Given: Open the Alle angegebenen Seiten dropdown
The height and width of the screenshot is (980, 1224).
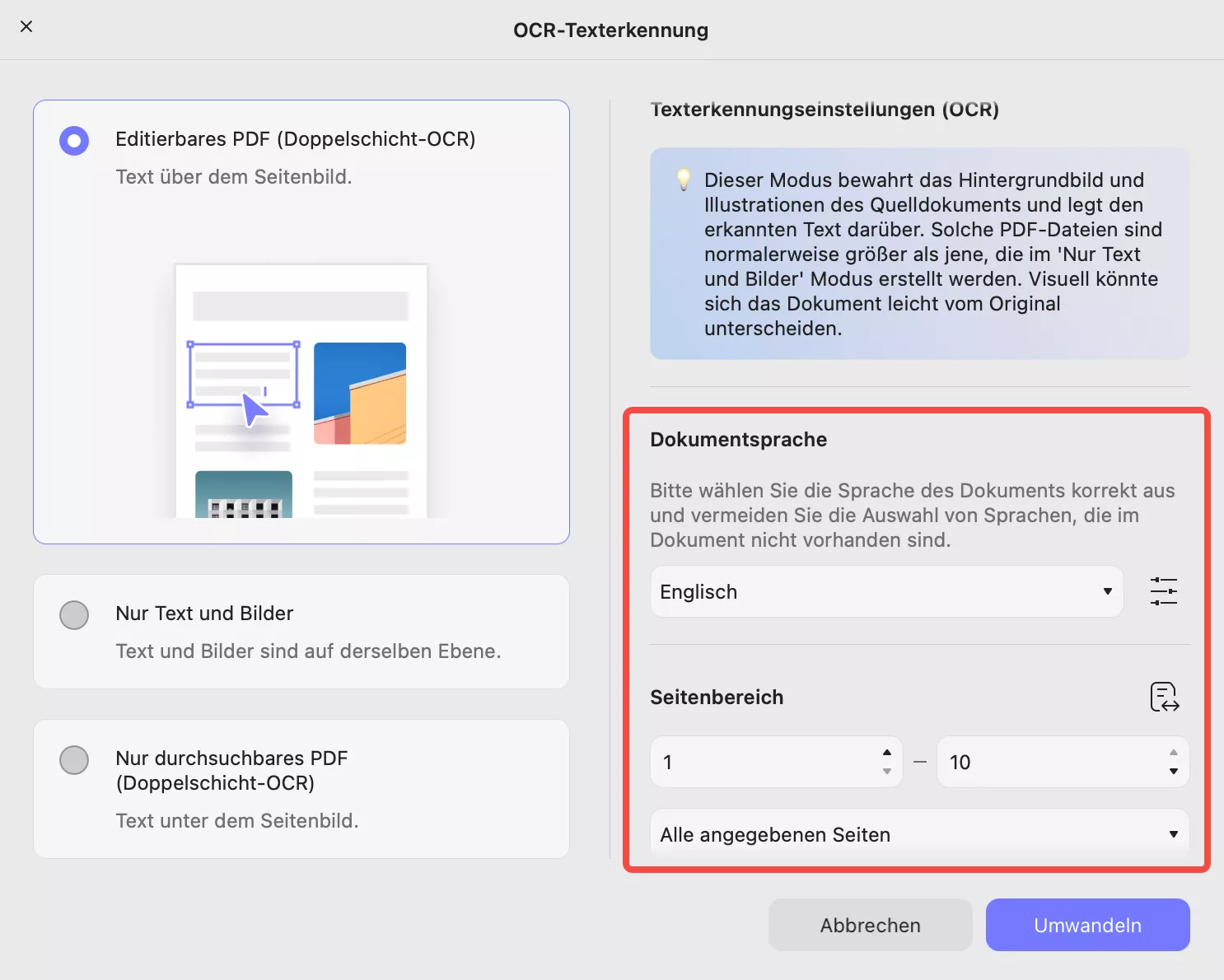Looking at the screenshot, I should click(x=918, y=834).
